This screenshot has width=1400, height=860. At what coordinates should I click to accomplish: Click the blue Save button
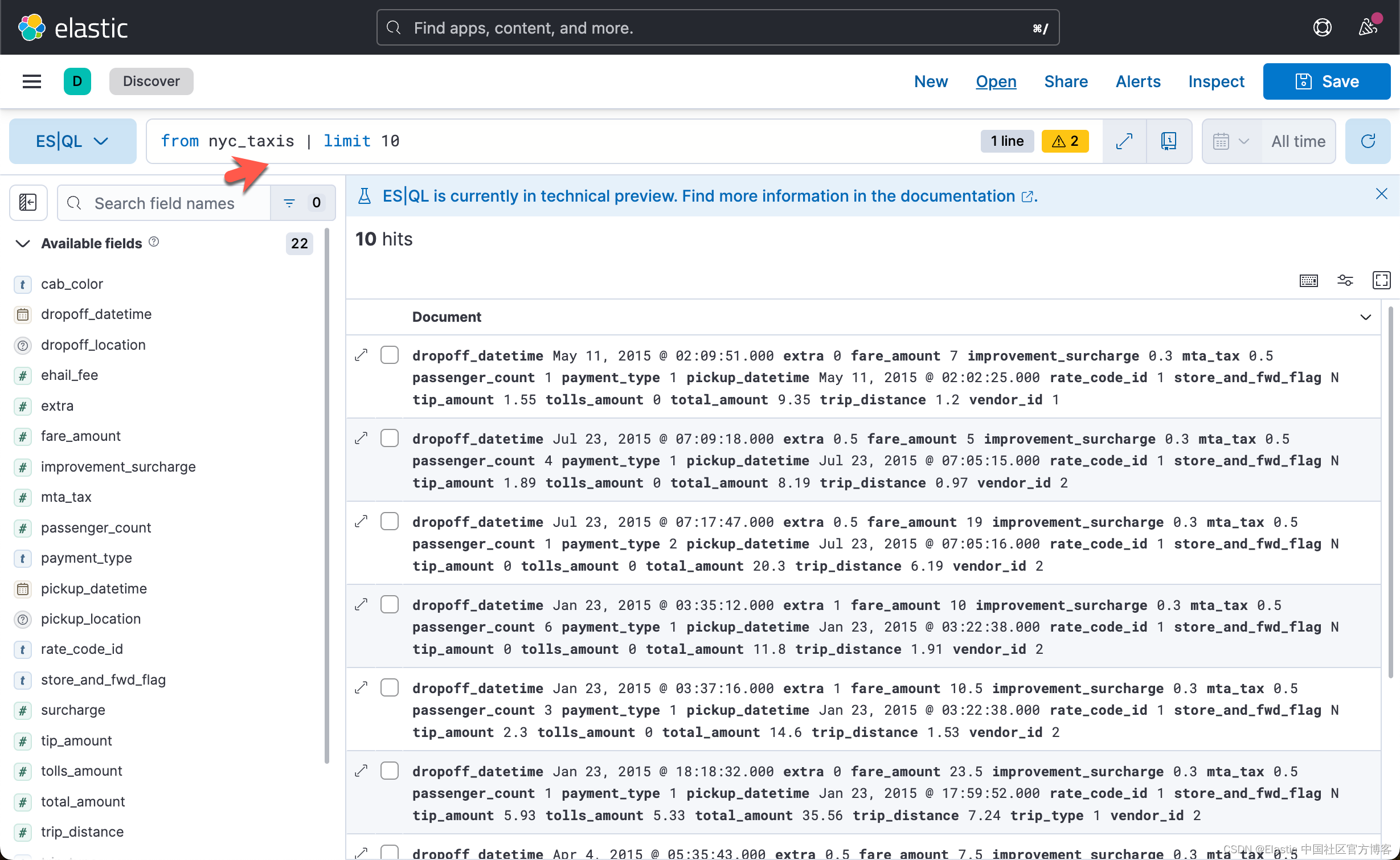(x=1327, y=81)
